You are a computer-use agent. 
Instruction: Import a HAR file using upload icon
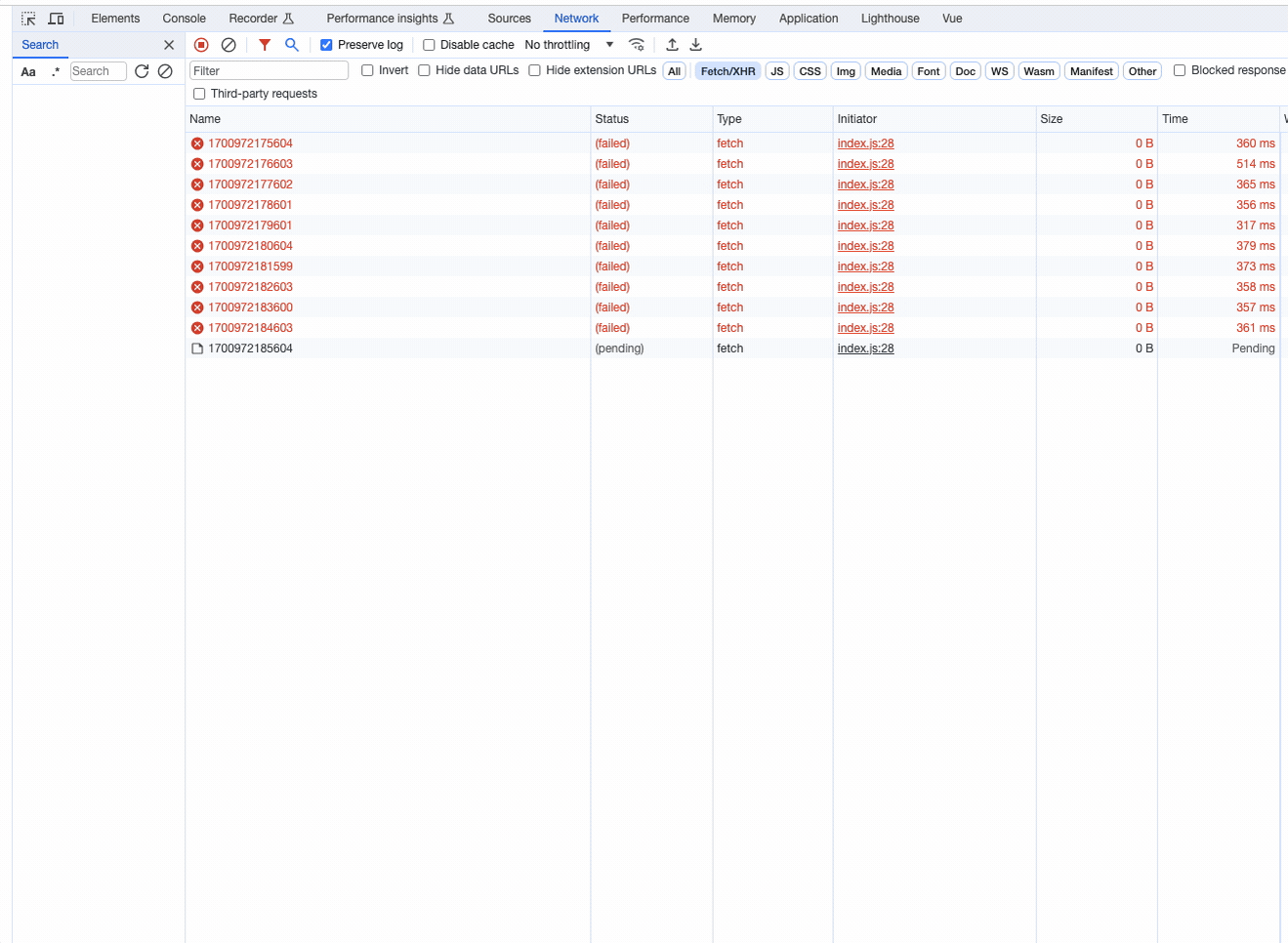672,44
